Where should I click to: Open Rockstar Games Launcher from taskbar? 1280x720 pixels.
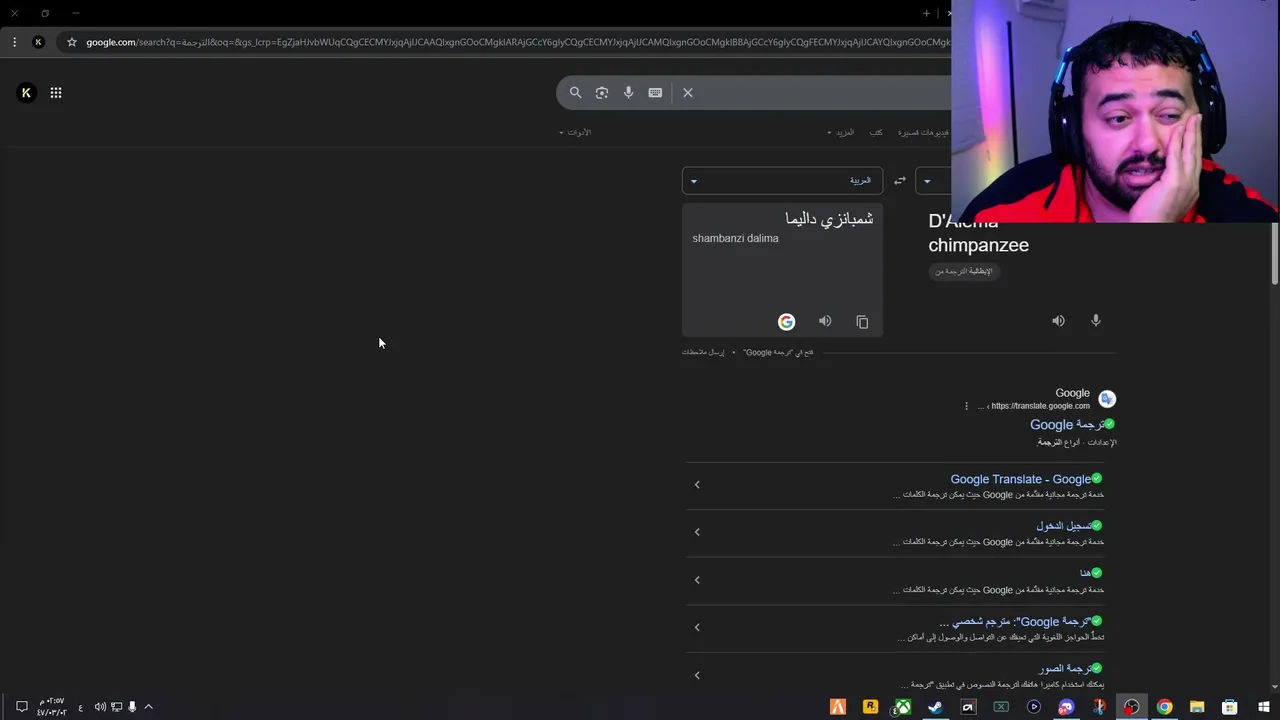870,707
